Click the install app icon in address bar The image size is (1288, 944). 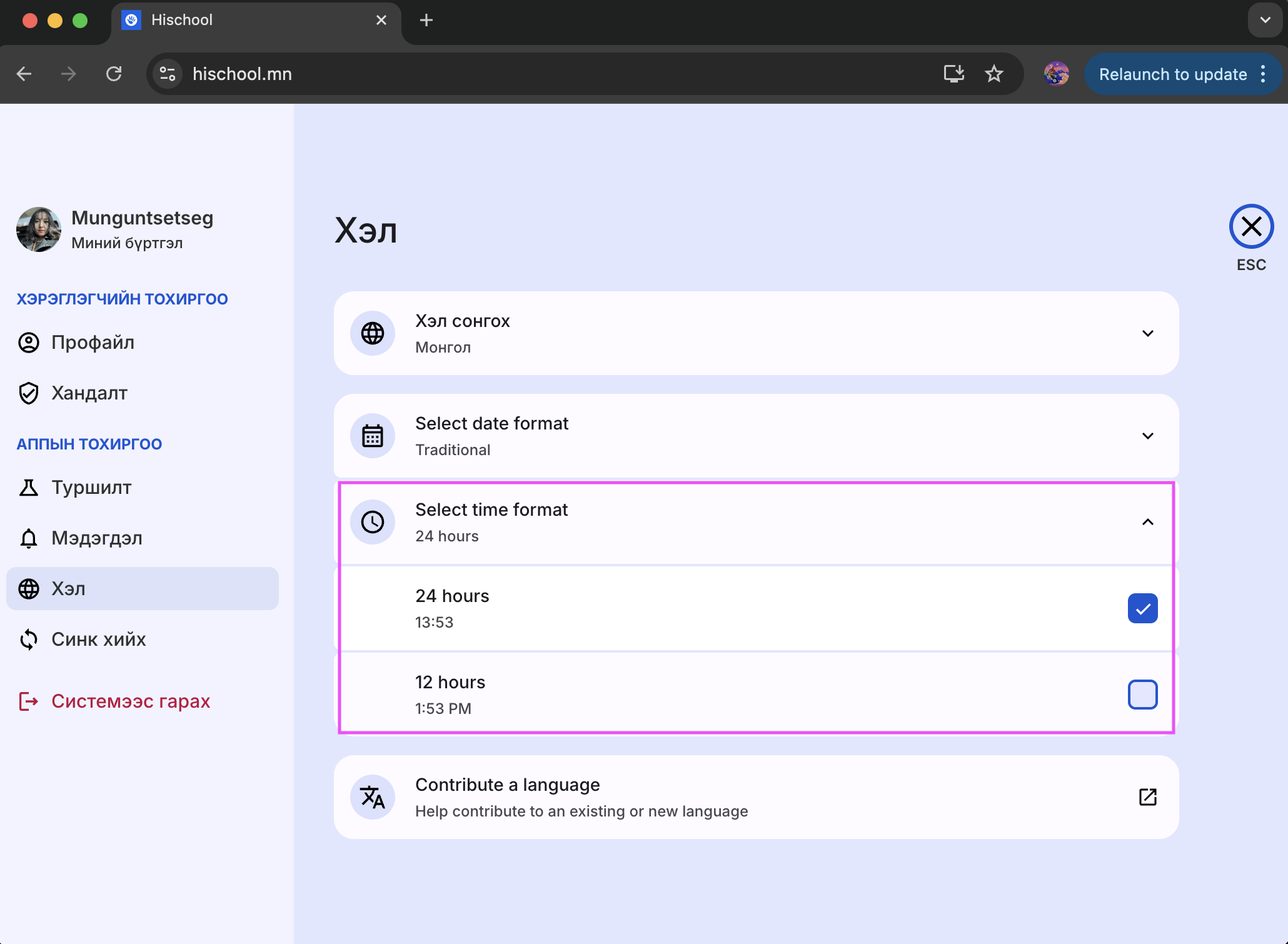point(953,74)
